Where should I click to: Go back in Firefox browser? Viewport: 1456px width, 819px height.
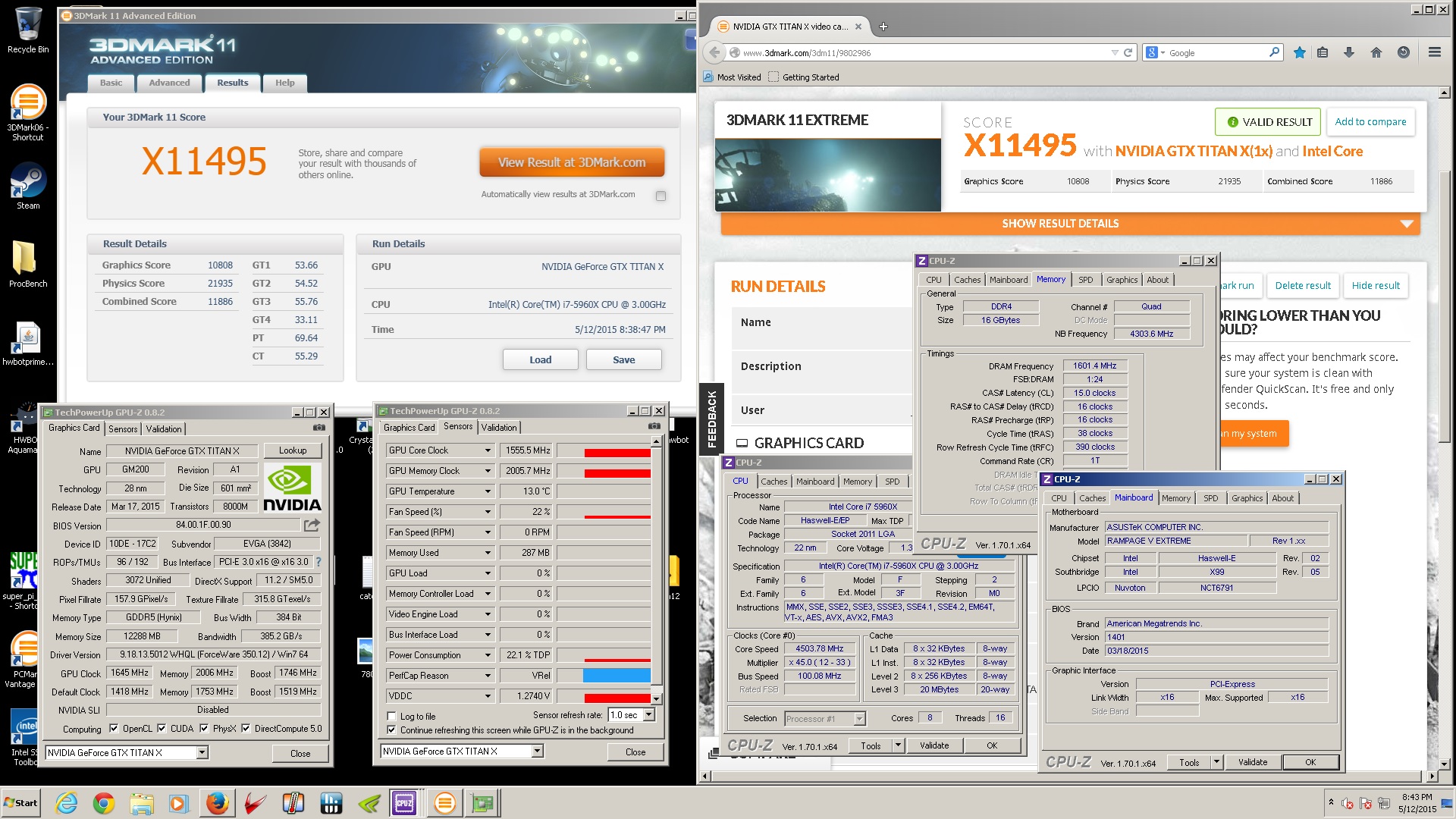[x=714, y=52]
